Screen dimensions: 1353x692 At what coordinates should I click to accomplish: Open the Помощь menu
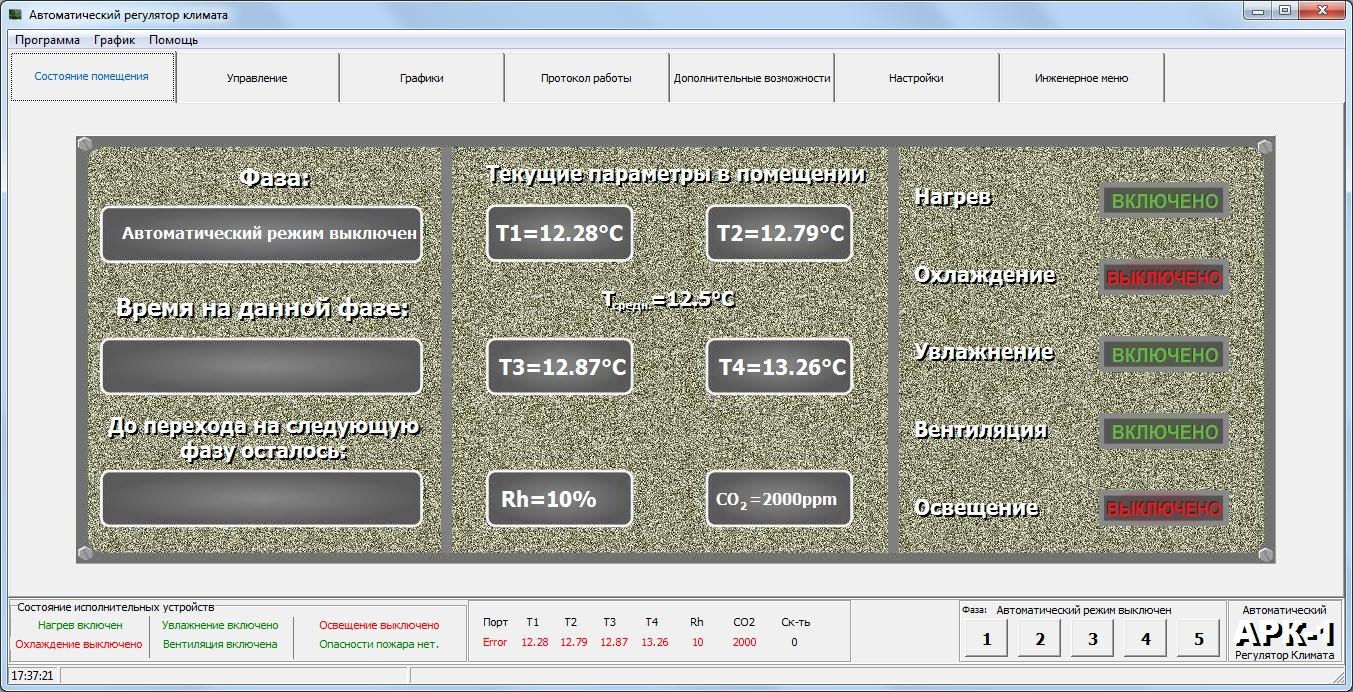coord(174,40)
